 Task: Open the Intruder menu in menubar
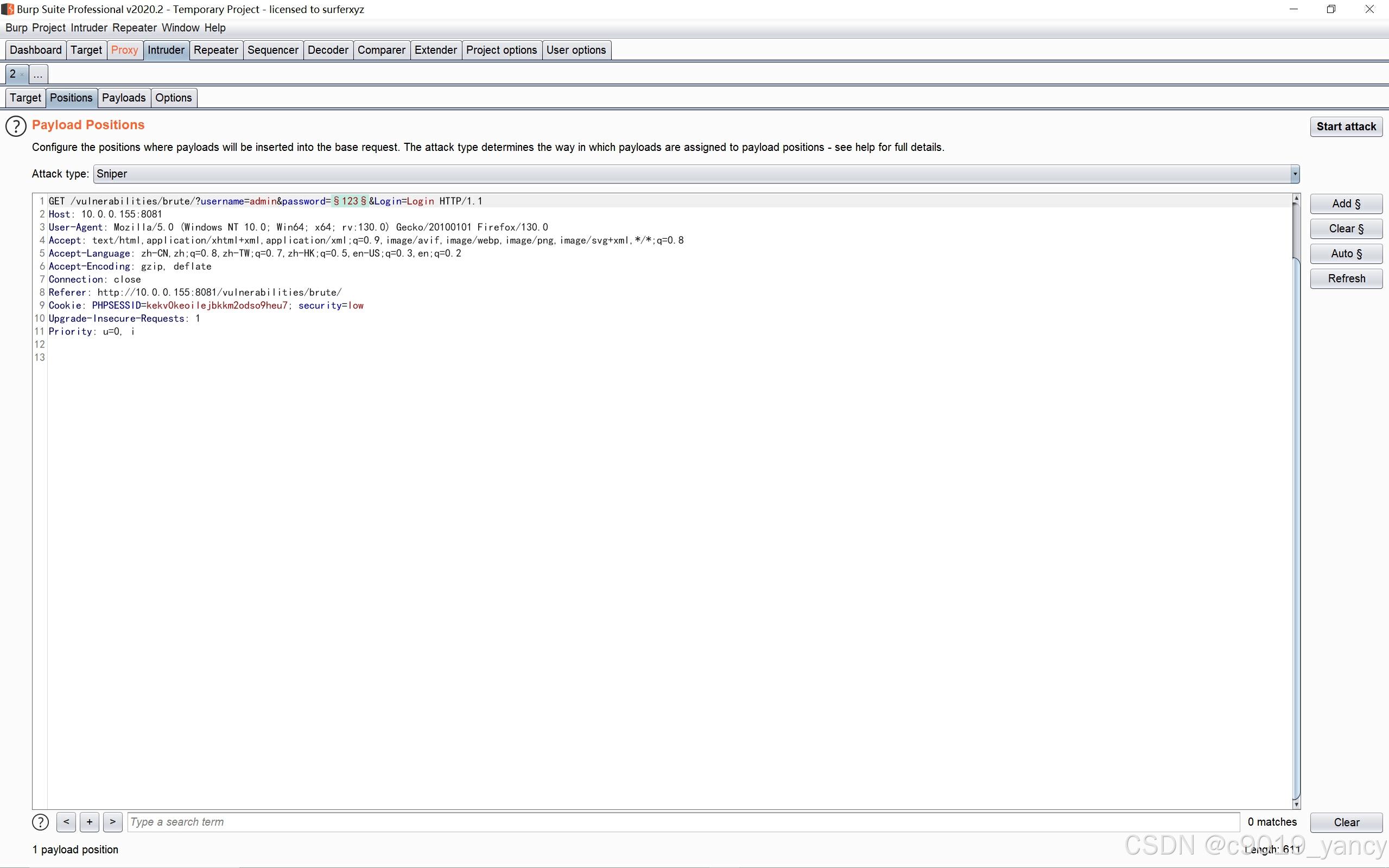point(89,28)
